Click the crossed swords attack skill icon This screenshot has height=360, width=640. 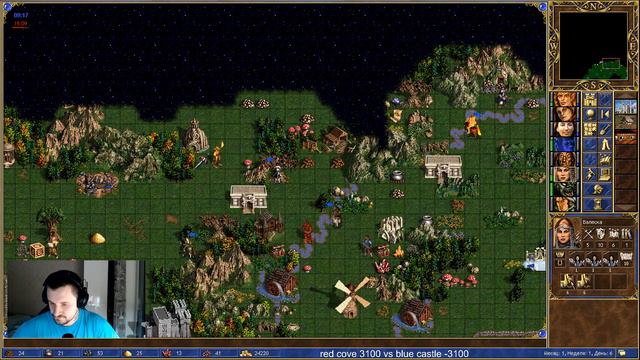588,234
